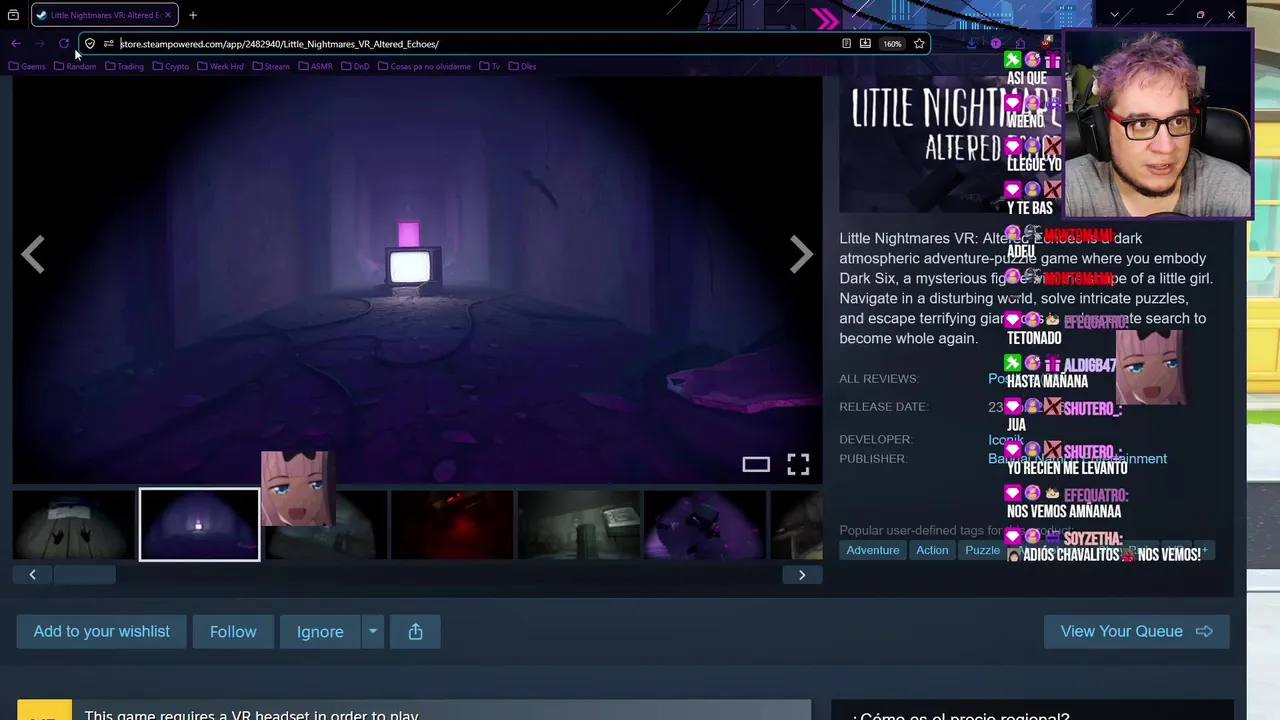Open the purple T account icon
Viewport: 1280px width, 720px height.
(x=996, y=43)
